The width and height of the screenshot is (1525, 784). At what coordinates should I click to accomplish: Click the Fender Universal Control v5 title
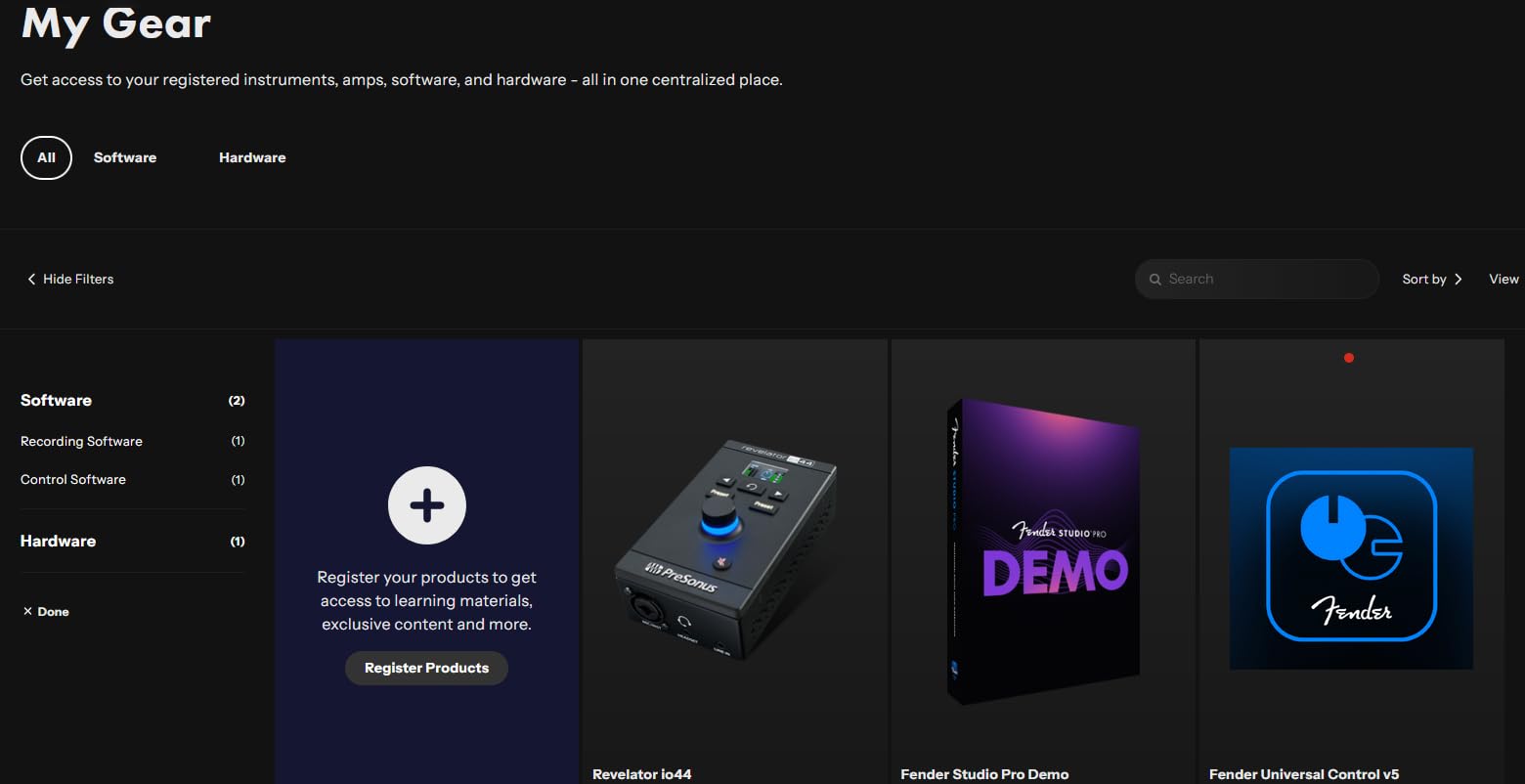tap(1303, 774)
